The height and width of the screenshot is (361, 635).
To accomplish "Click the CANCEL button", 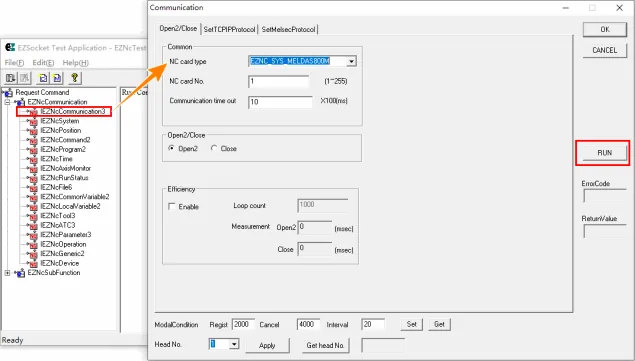I will (605, 50).
